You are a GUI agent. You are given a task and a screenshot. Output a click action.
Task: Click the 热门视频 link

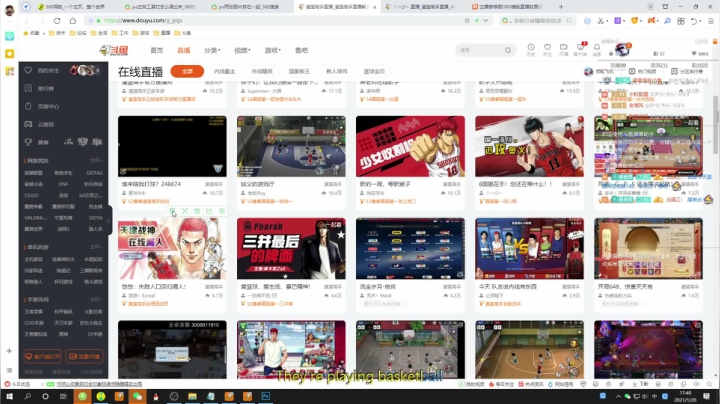643,71
